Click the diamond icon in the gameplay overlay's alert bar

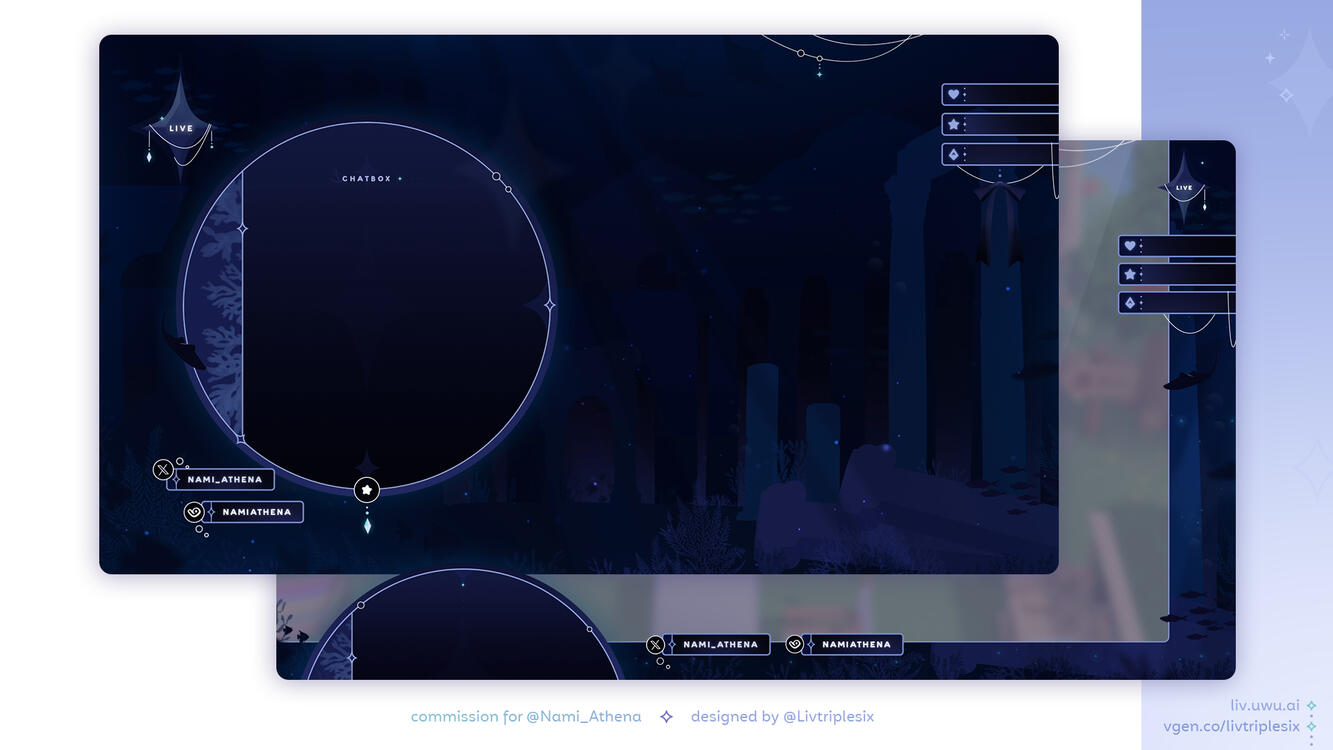pos(1130,303)
